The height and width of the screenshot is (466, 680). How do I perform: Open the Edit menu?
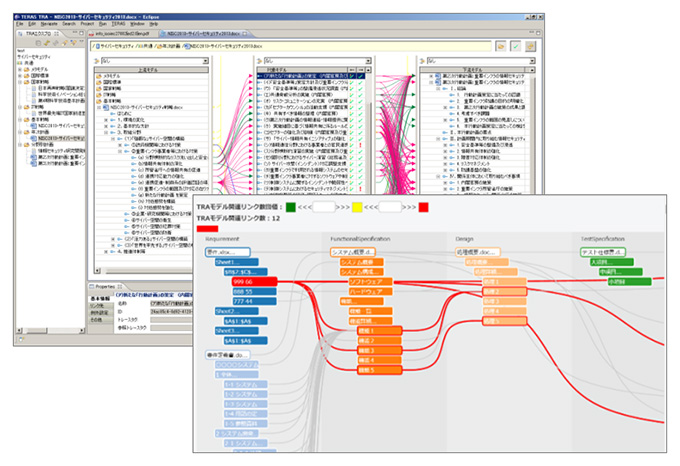point(33,24)
